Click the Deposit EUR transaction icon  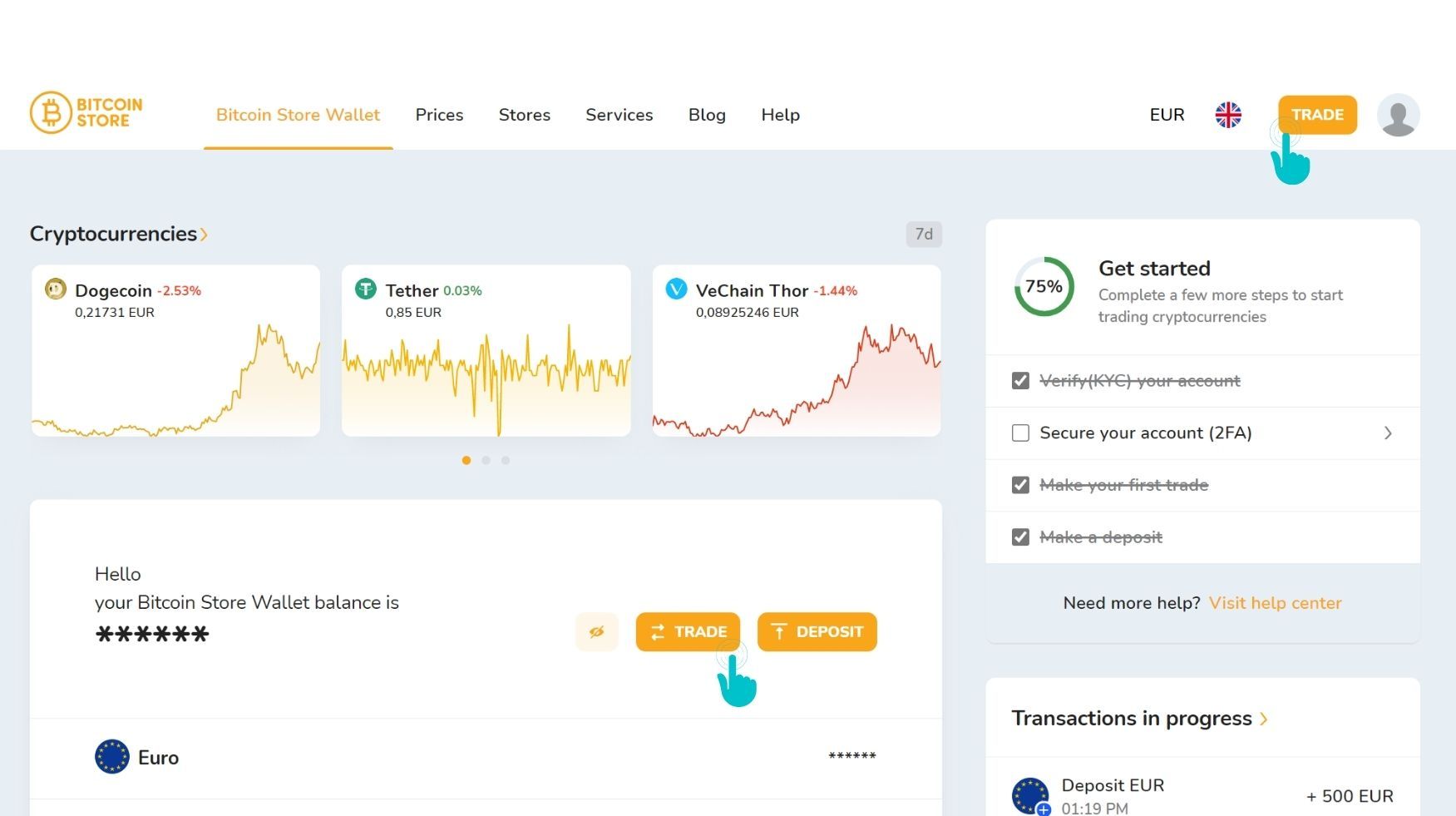click(1031, 796)
